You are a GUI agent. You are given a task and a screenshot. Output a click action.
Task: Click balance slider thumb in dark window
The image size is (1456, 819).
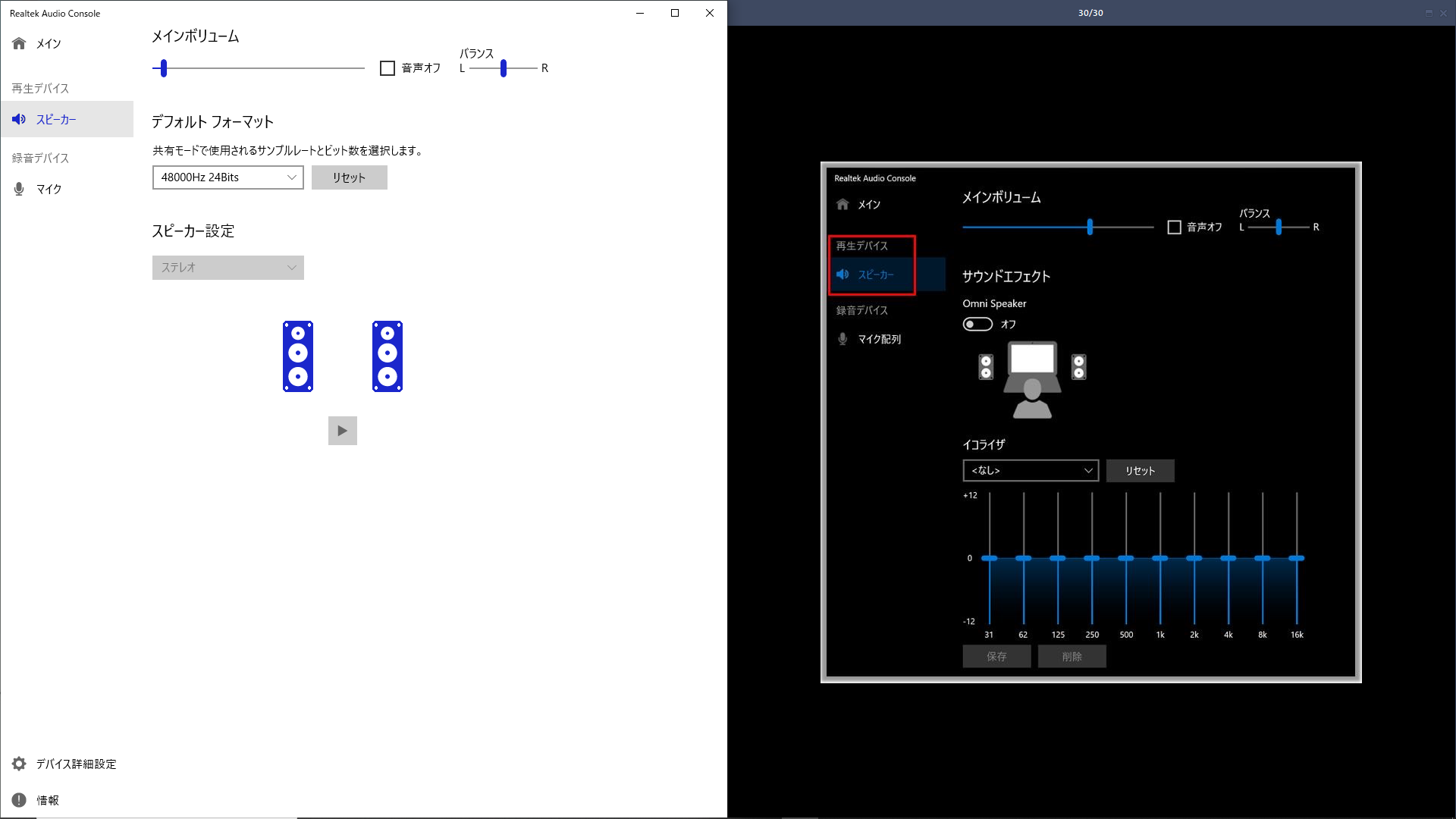pos(1279,227)
